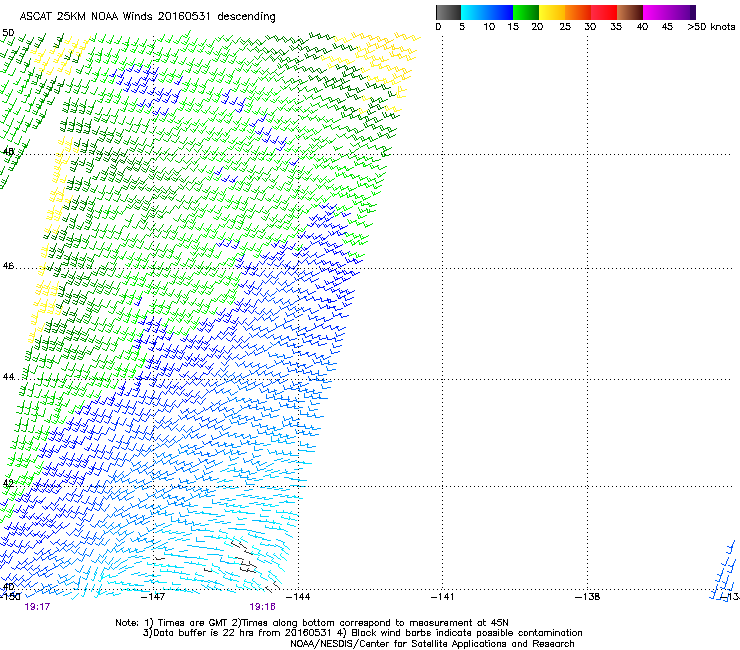Click the cyan-to-blue 5–15 knots color segment
740x650 pixels.
click(x=487, y=12)
